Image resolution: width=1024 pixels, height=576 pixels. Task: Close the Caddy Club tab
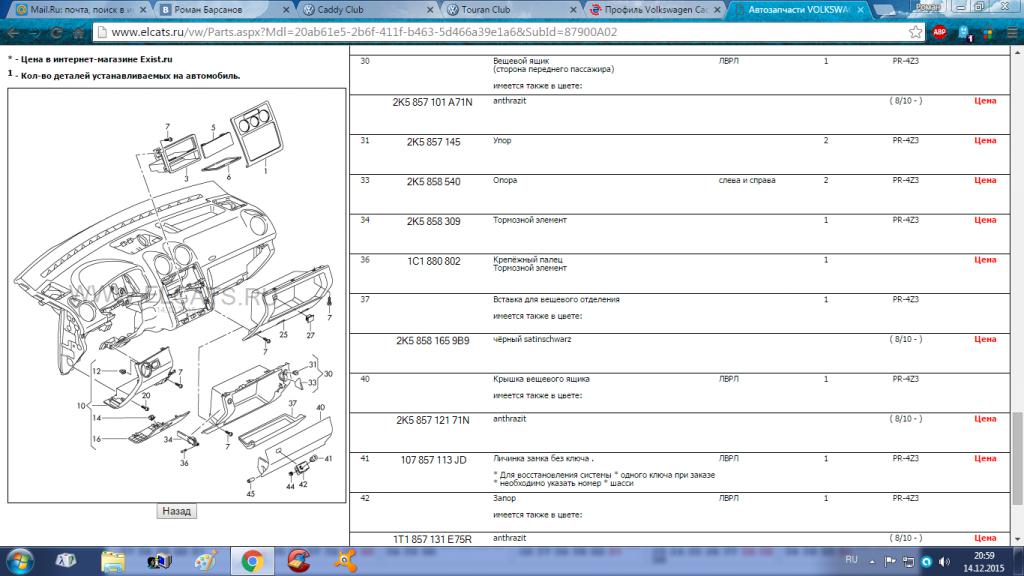pos(430,10)
